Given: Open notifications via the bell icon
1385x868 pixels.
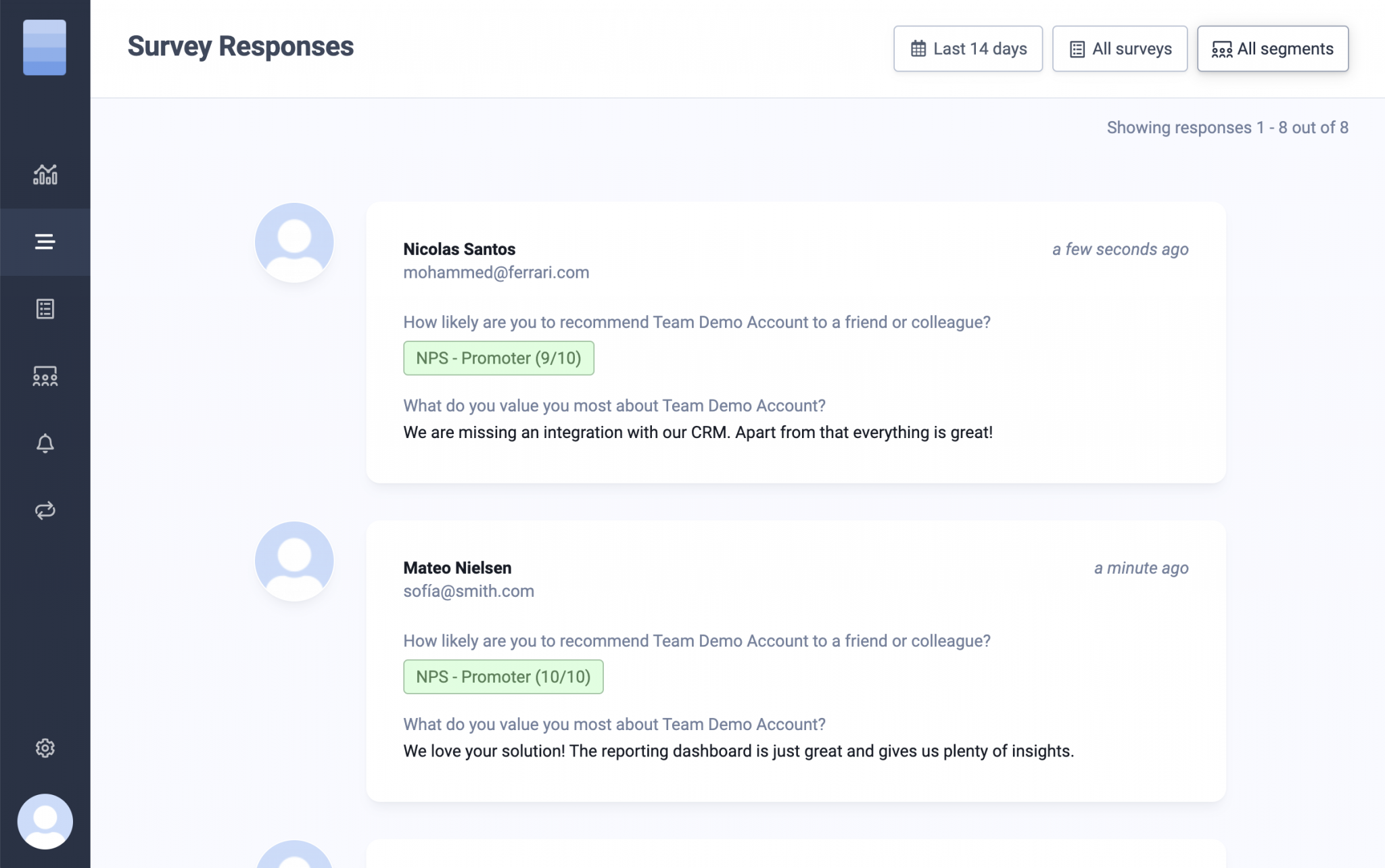Looking at the screenshot, I should pyautogui.click(x=45, y=443).
